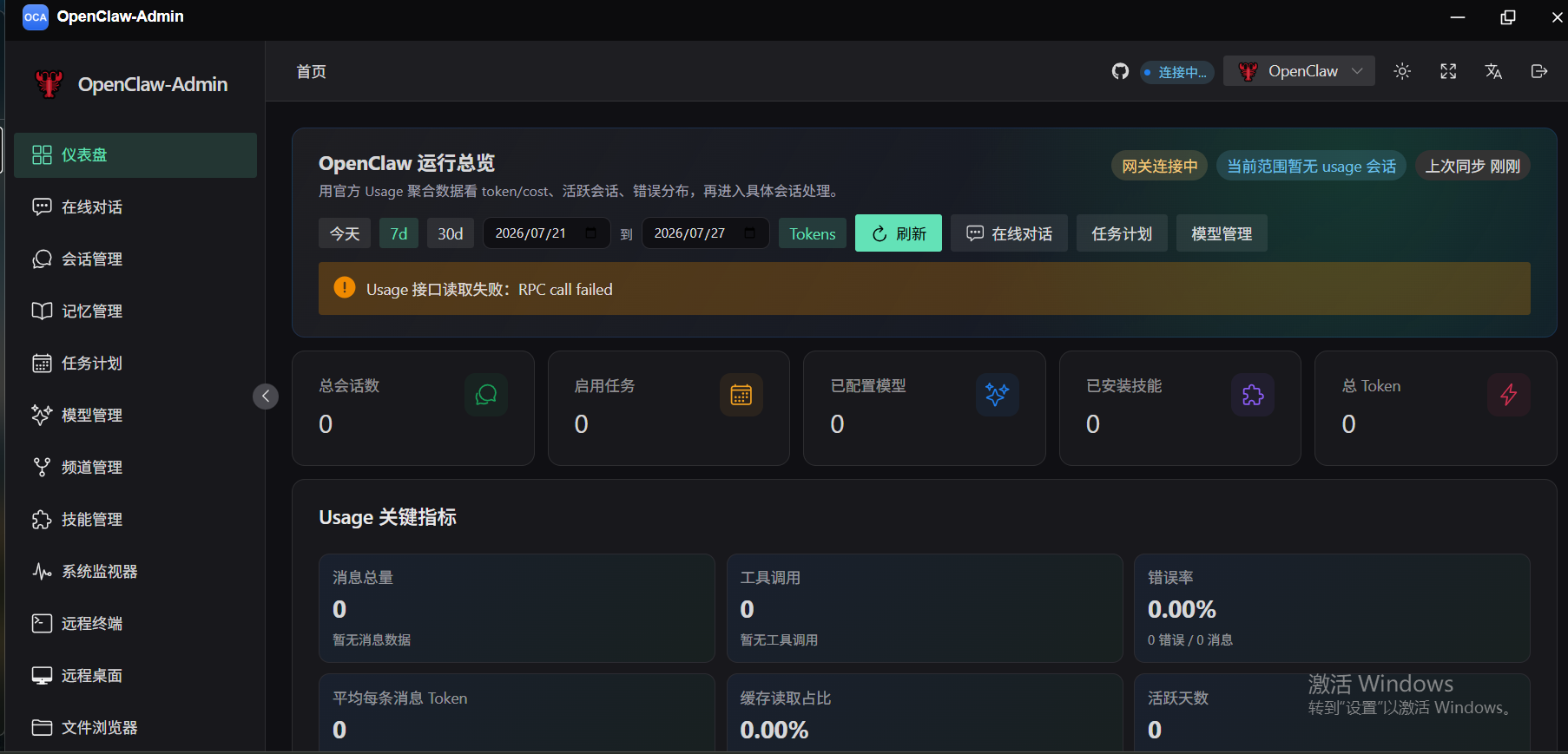1568x754 pixels.
Task: Select the 今天 range filter
Action: point(345,233)
